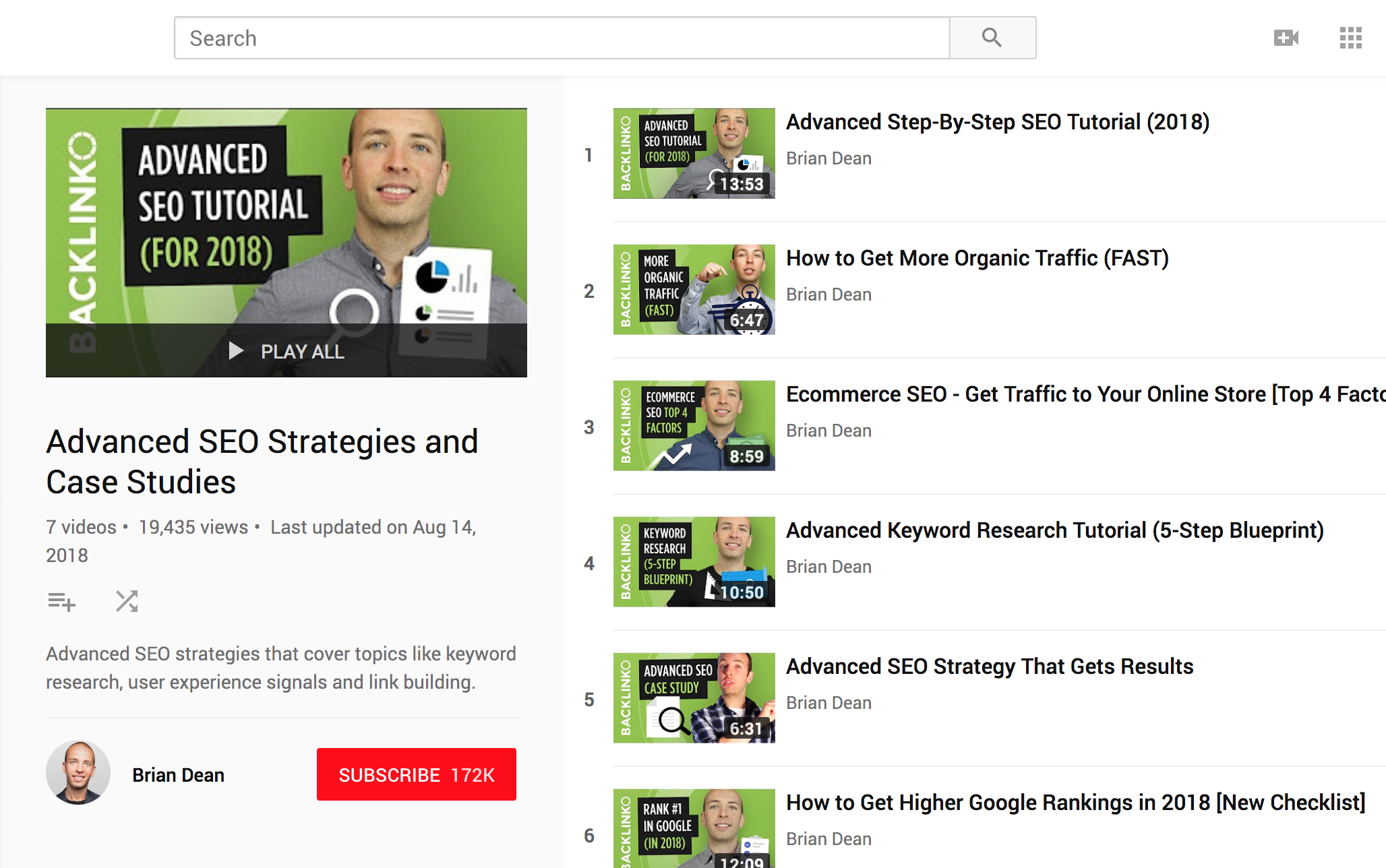Open Advanced Step-By-Step SEO Tutorial title
Screen dimensions: 1386x868
coord(998,122)
